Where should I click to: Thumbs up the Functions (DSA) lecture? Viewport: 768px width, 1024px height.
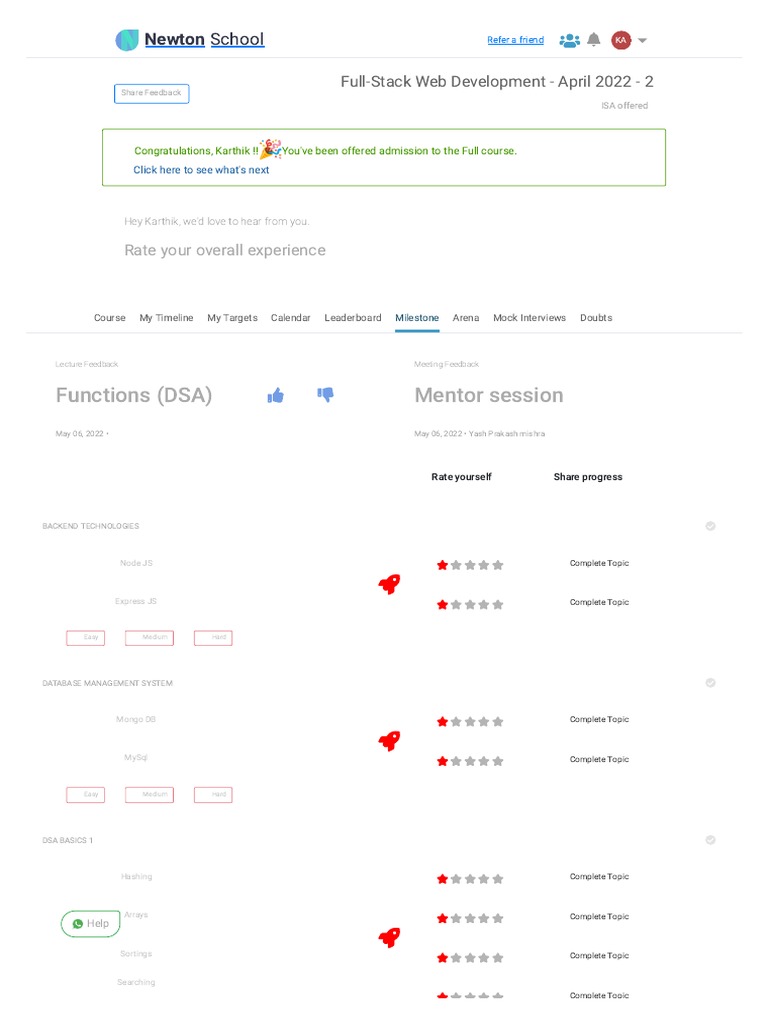pos(276,396)
